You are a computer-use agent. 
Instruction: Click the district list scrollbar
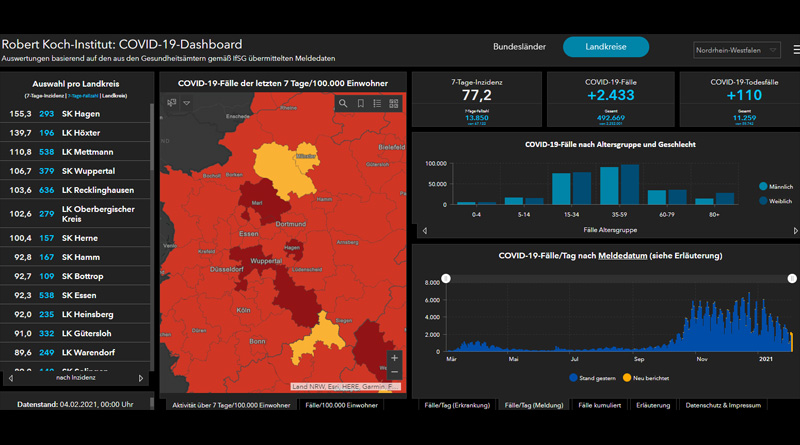(x=152, y=137)
